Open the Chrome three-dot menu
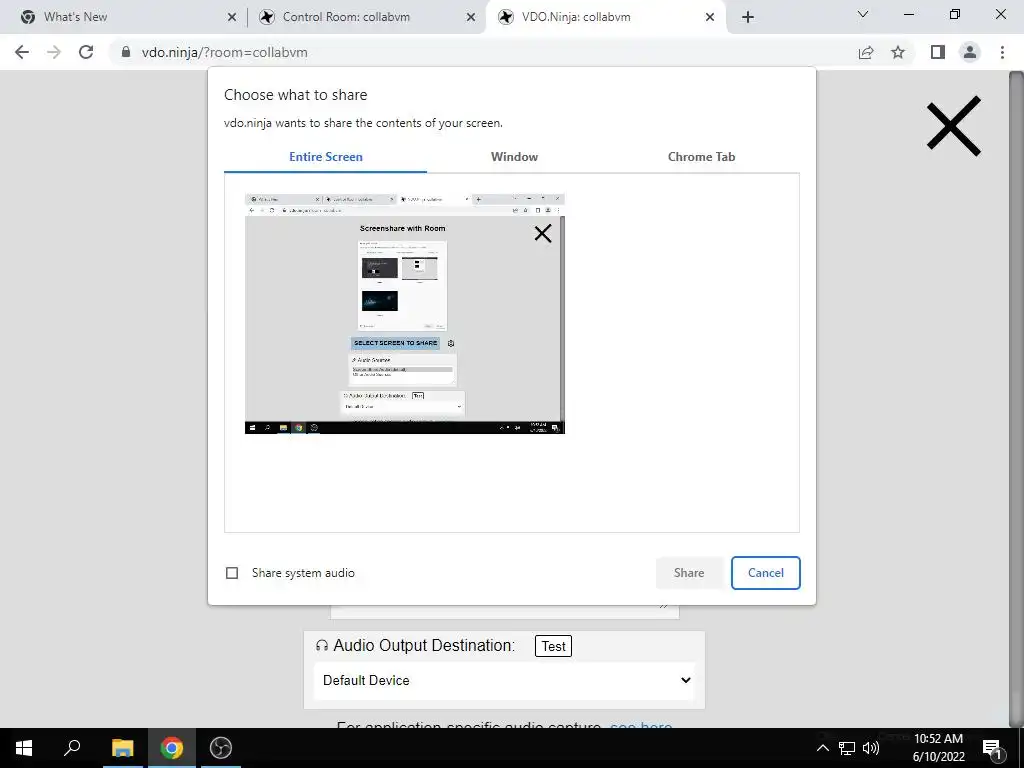Screen dimensions: 1024x768 coord(1002,52)
